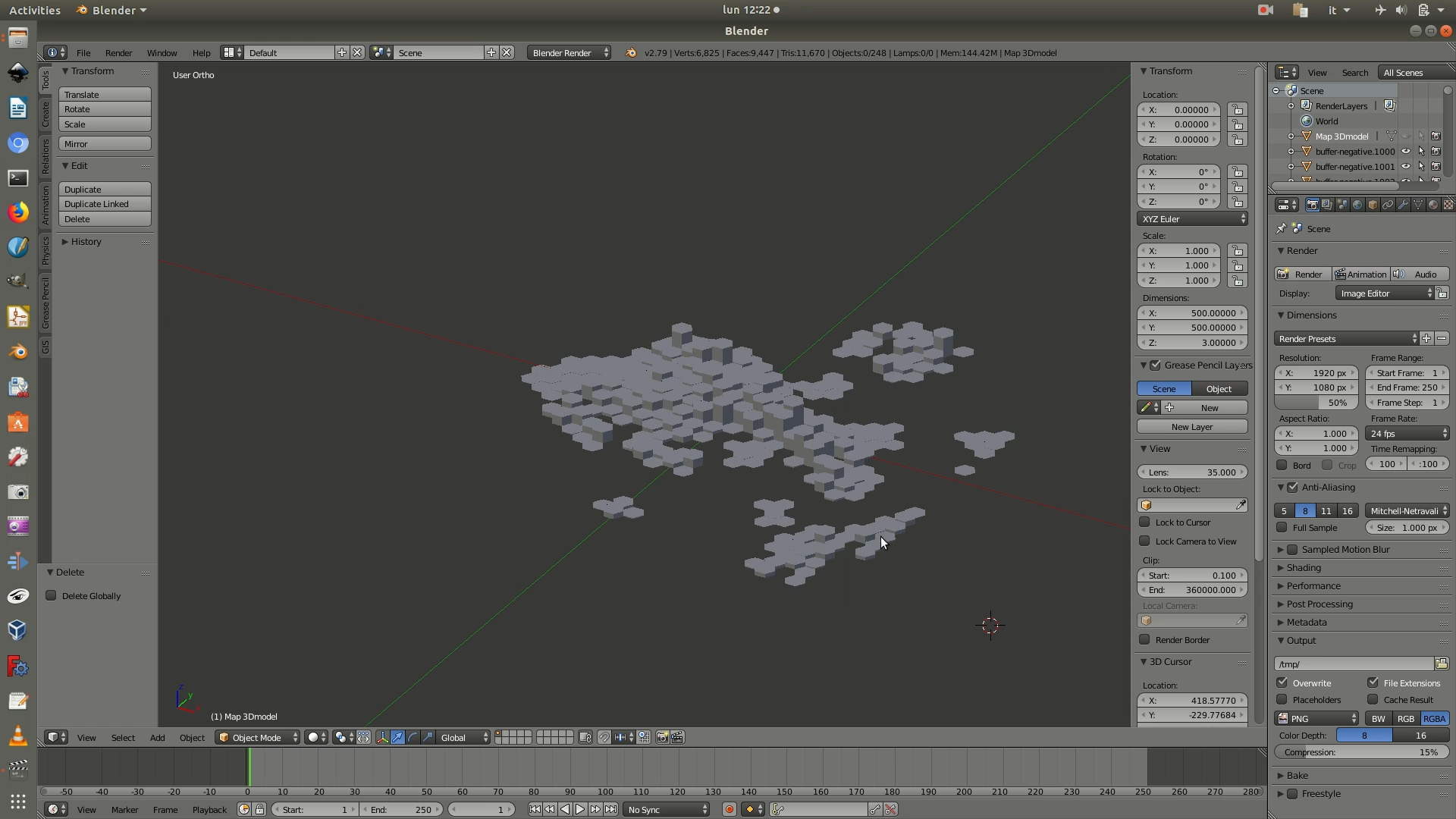
Task: Open the Modifiers tab (wrench icon)
Action: click(x=1403, y=205)
